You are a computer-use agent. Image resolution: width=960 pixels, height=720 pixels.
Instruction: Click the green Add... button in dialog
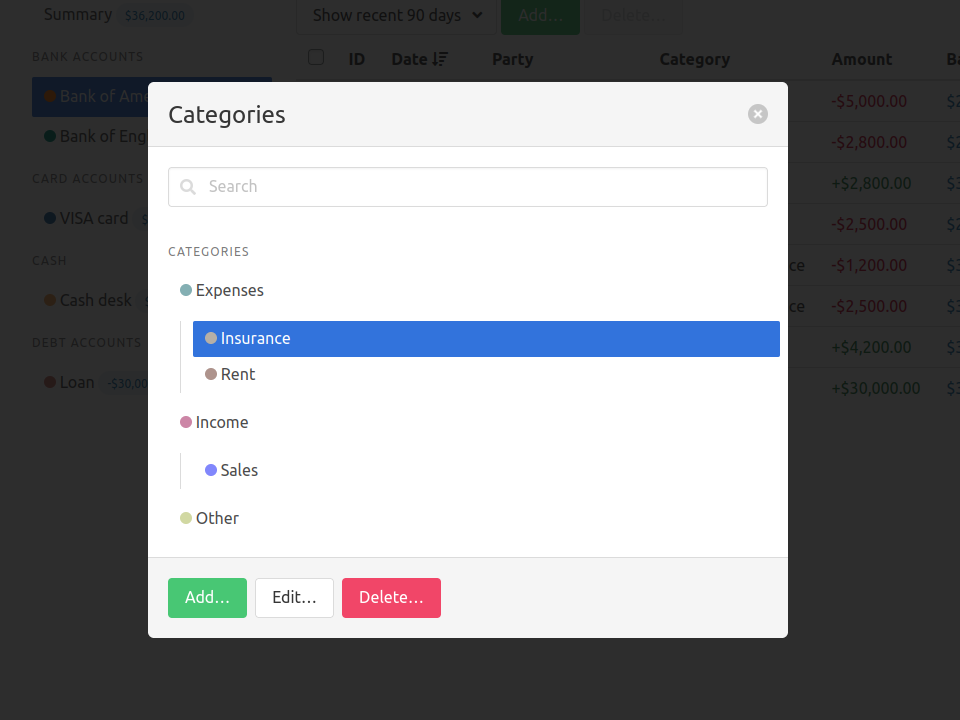pos(207,598)
